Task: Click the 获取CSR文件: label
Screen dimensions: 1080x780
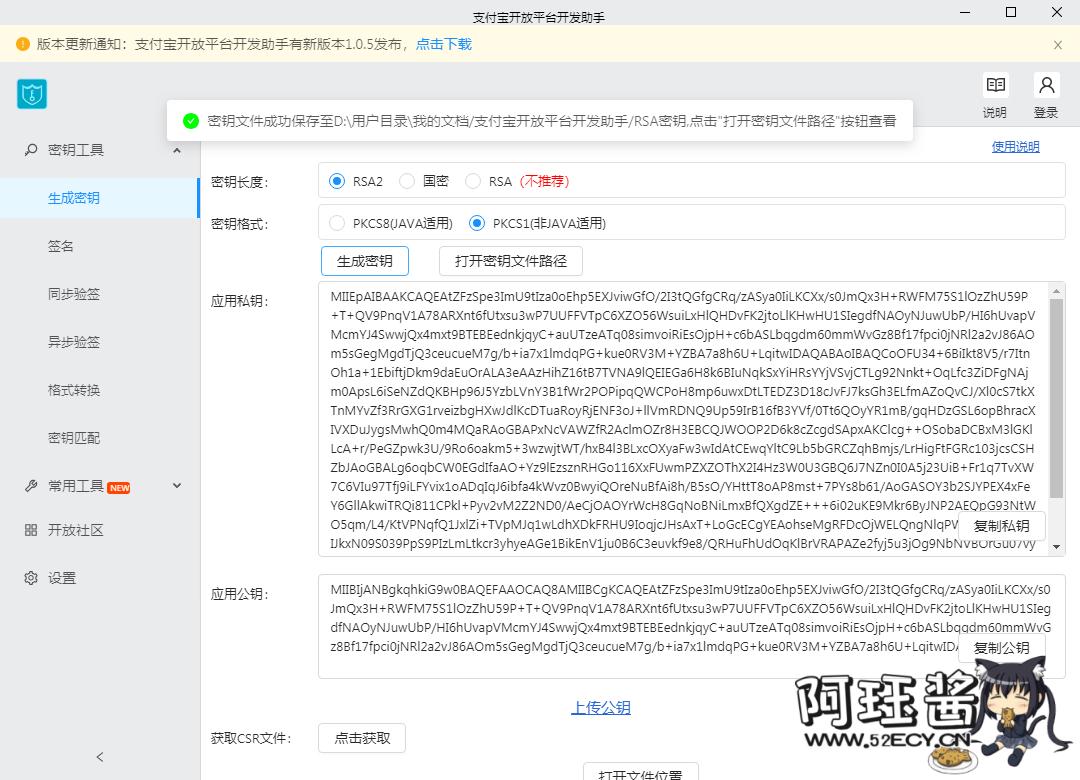Action: [251, 739]
